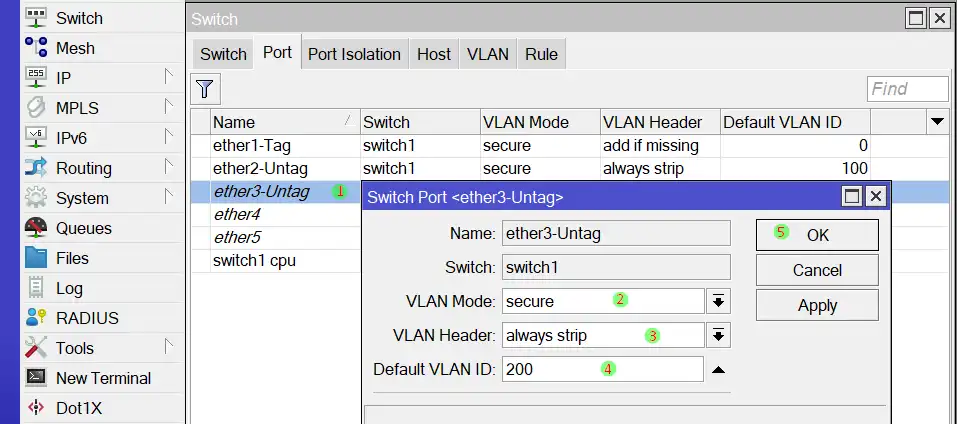957x424 pixels.
Task: Collapse the Default VLAN ID field arrow
Action: 718,369
